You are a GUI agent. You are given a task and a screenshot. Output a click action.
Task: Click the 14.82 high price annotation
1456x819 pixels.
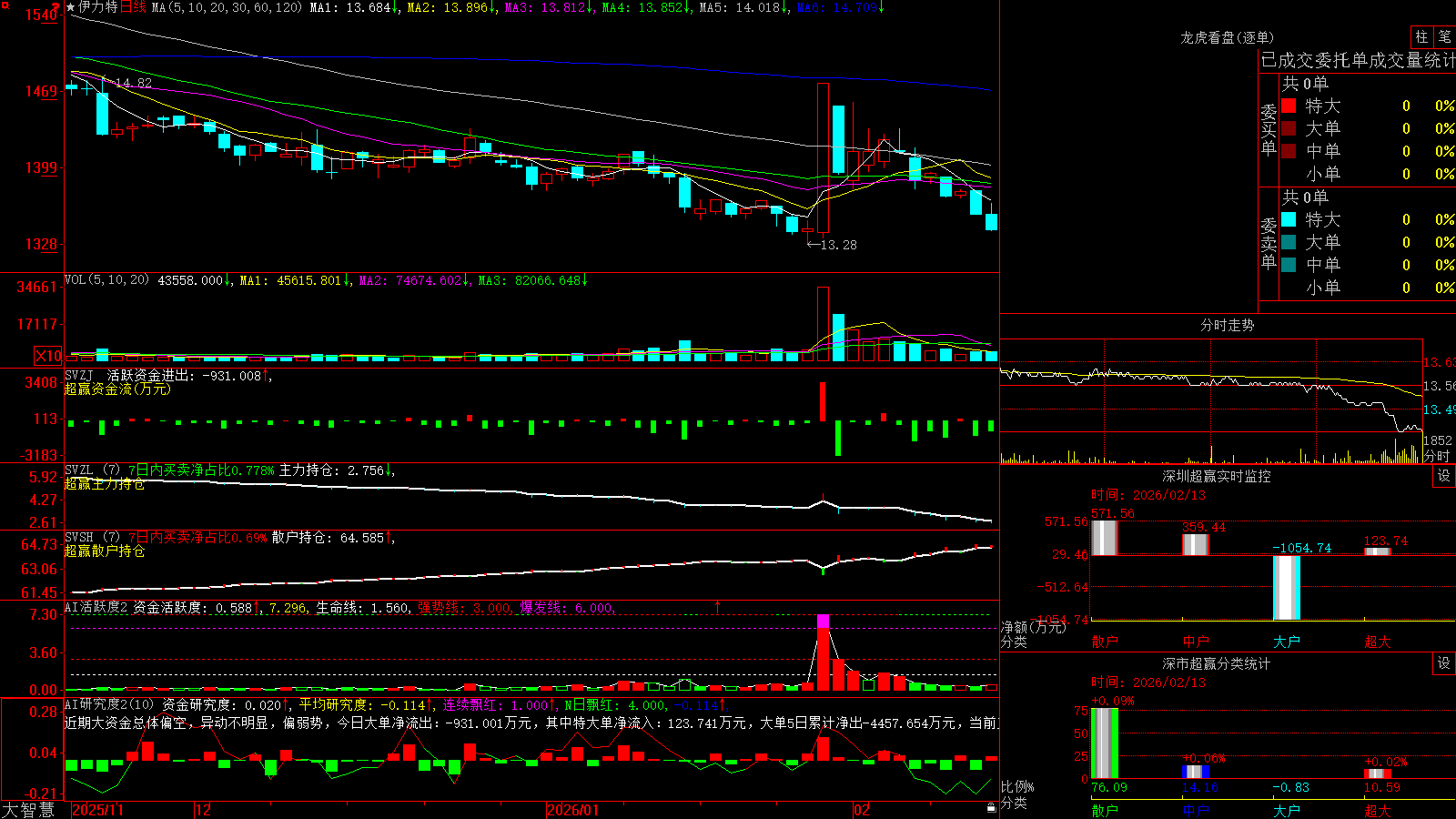[127, 83]
